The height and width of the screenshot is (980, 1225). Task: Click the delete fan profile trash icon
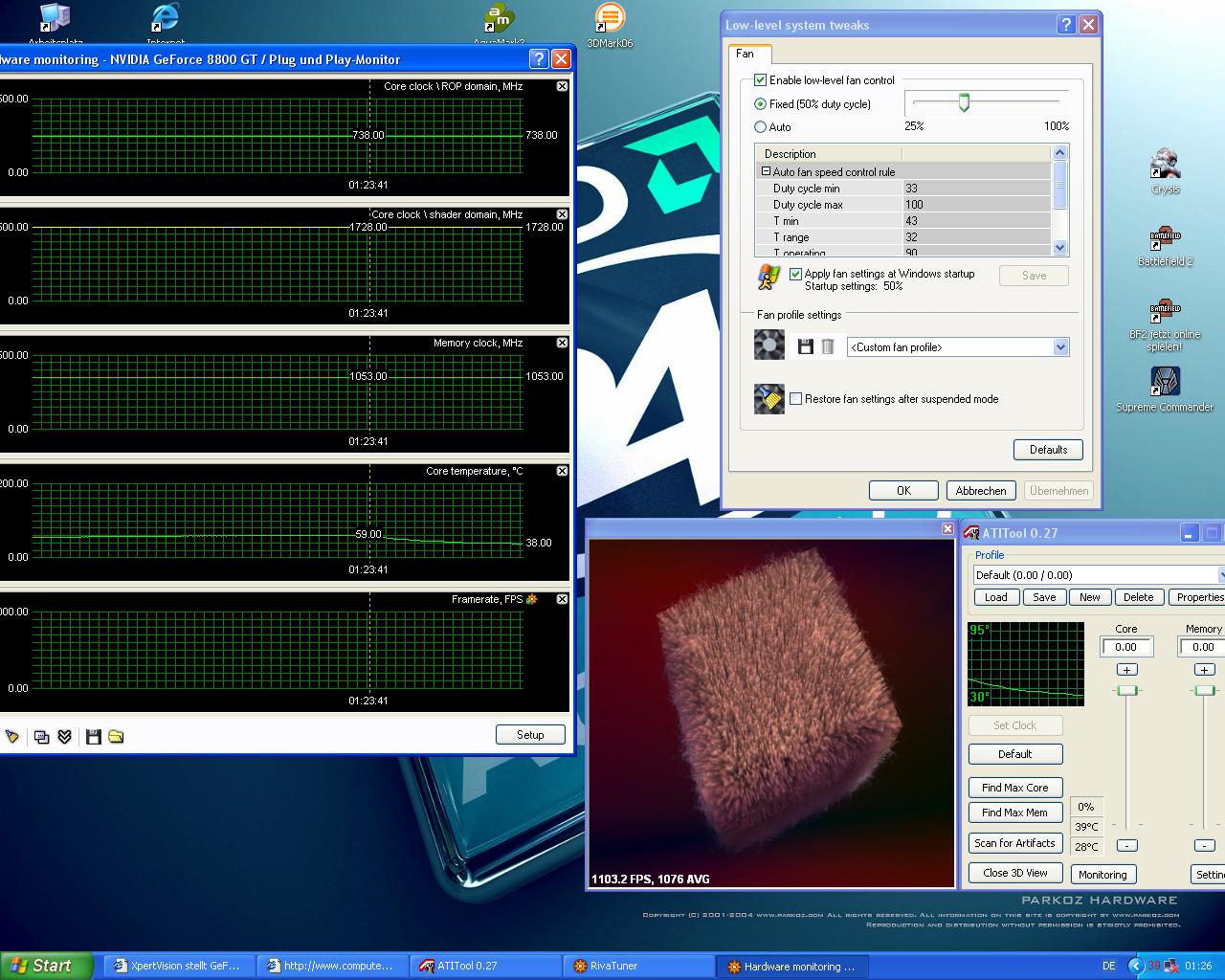click(x=828, y=346)
